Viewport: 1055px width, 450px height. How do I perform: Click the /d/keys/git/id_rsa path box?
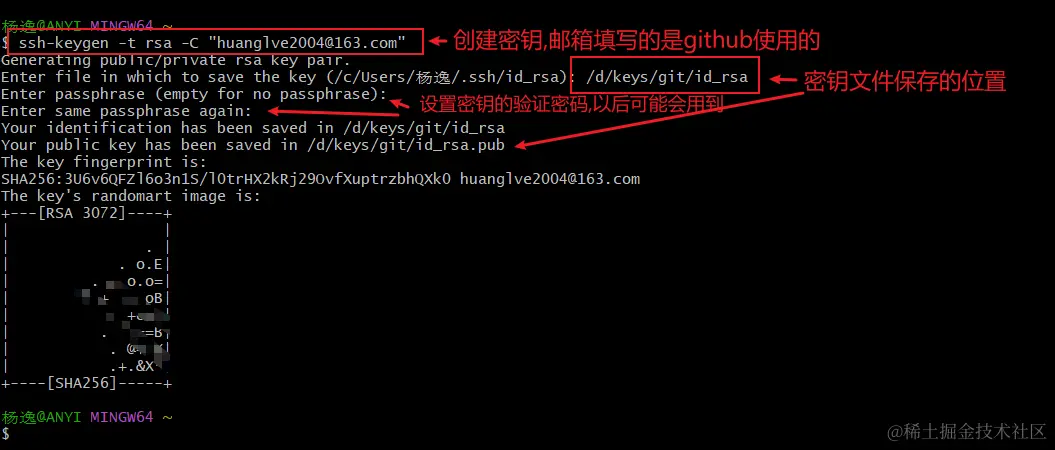click(x=666, y=77)
